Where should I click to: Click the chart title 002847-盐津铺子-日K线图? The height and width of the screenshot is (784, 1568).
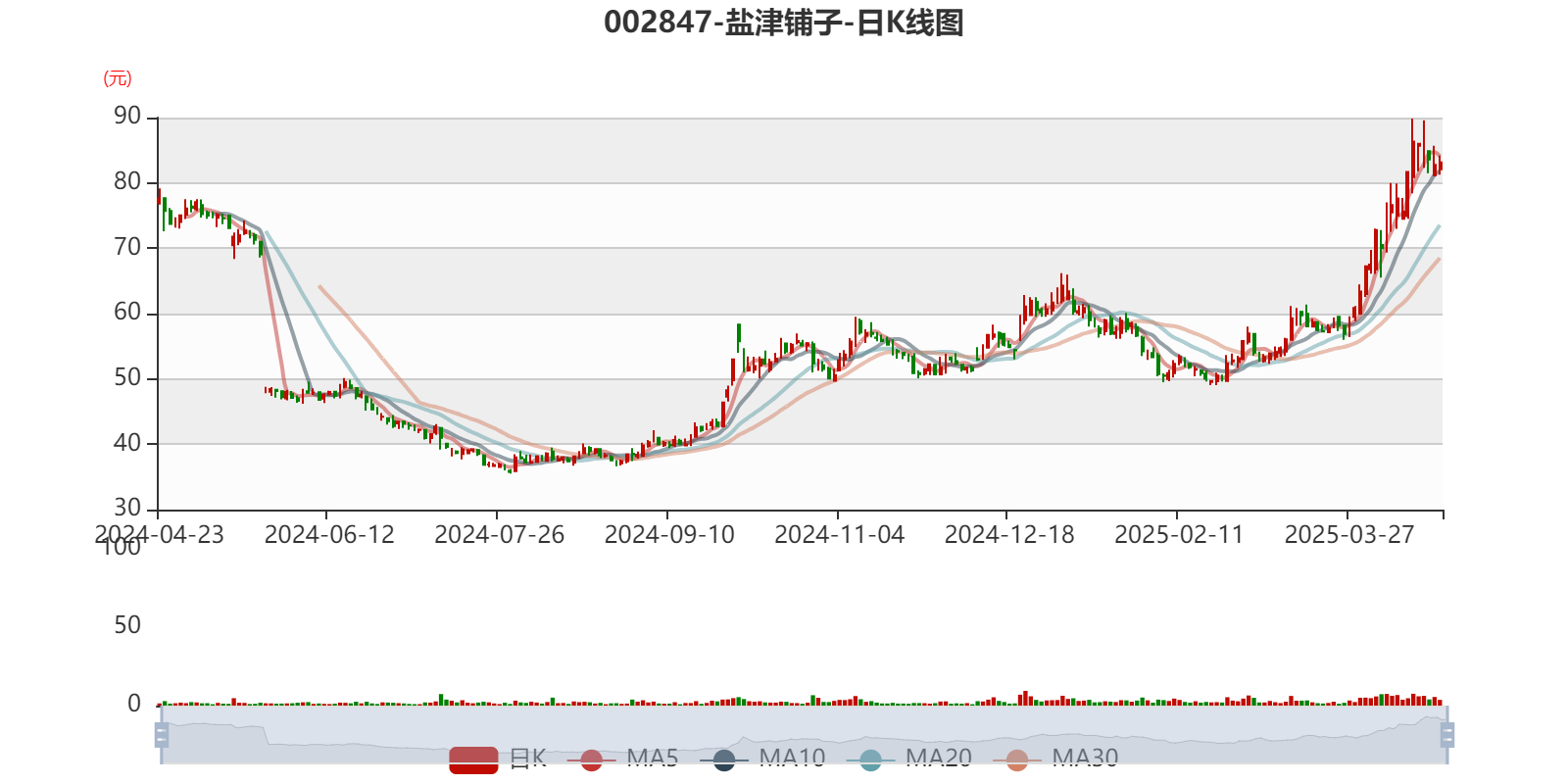coord(784,23)
